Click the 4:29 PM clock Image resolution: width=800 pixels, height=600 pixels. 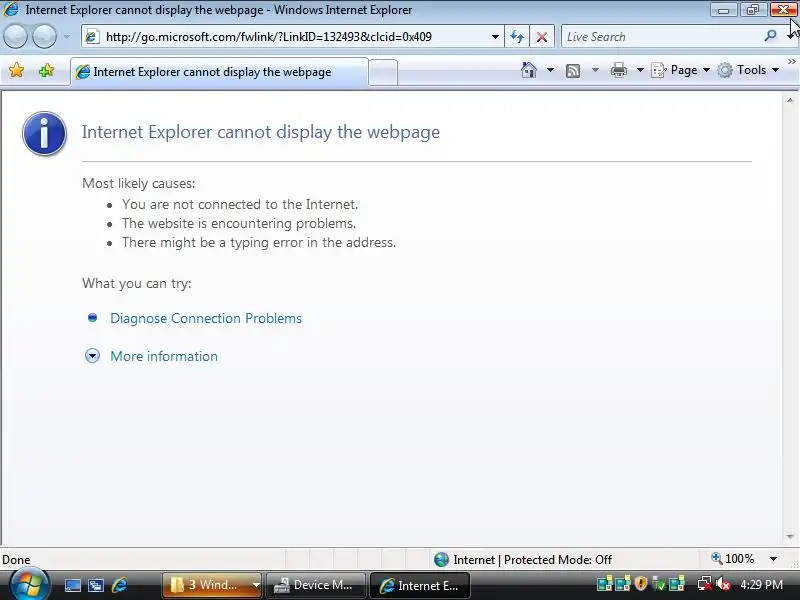pos(761,585)
